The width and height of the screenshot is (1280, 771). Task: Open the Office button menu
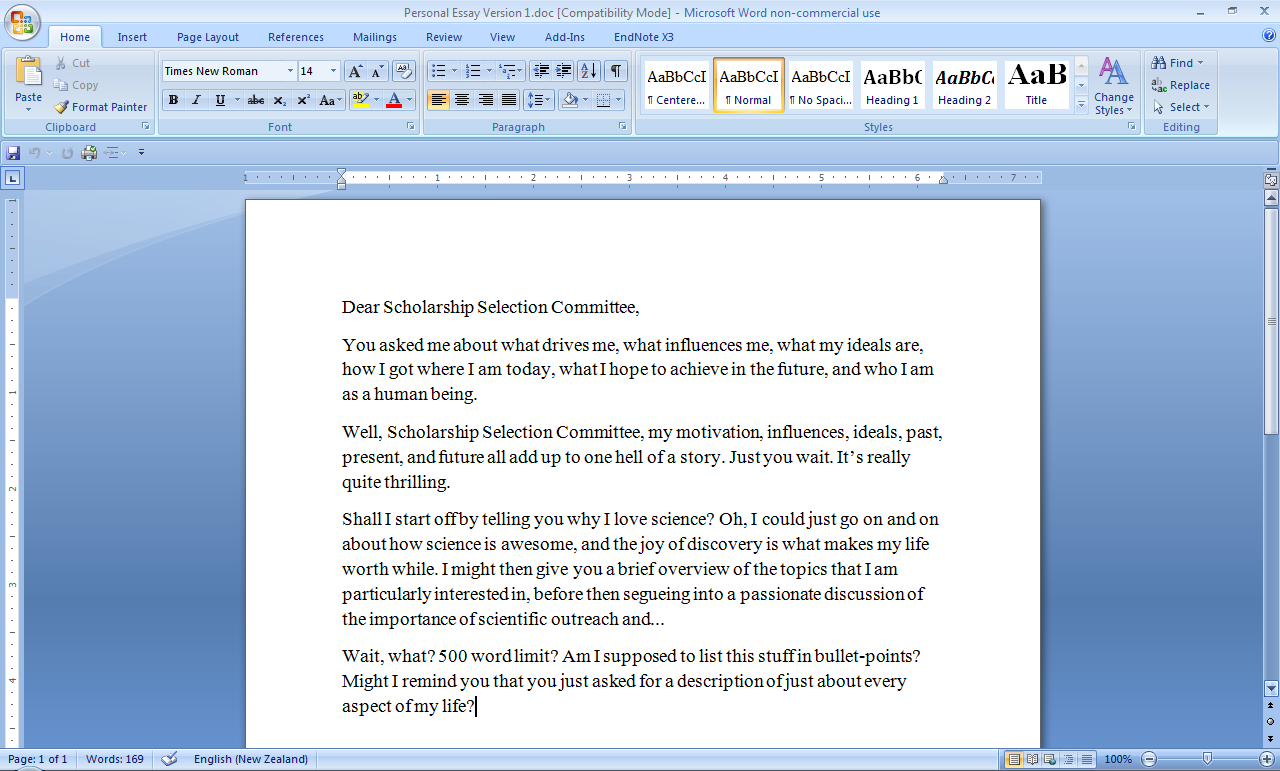point(21,21)
